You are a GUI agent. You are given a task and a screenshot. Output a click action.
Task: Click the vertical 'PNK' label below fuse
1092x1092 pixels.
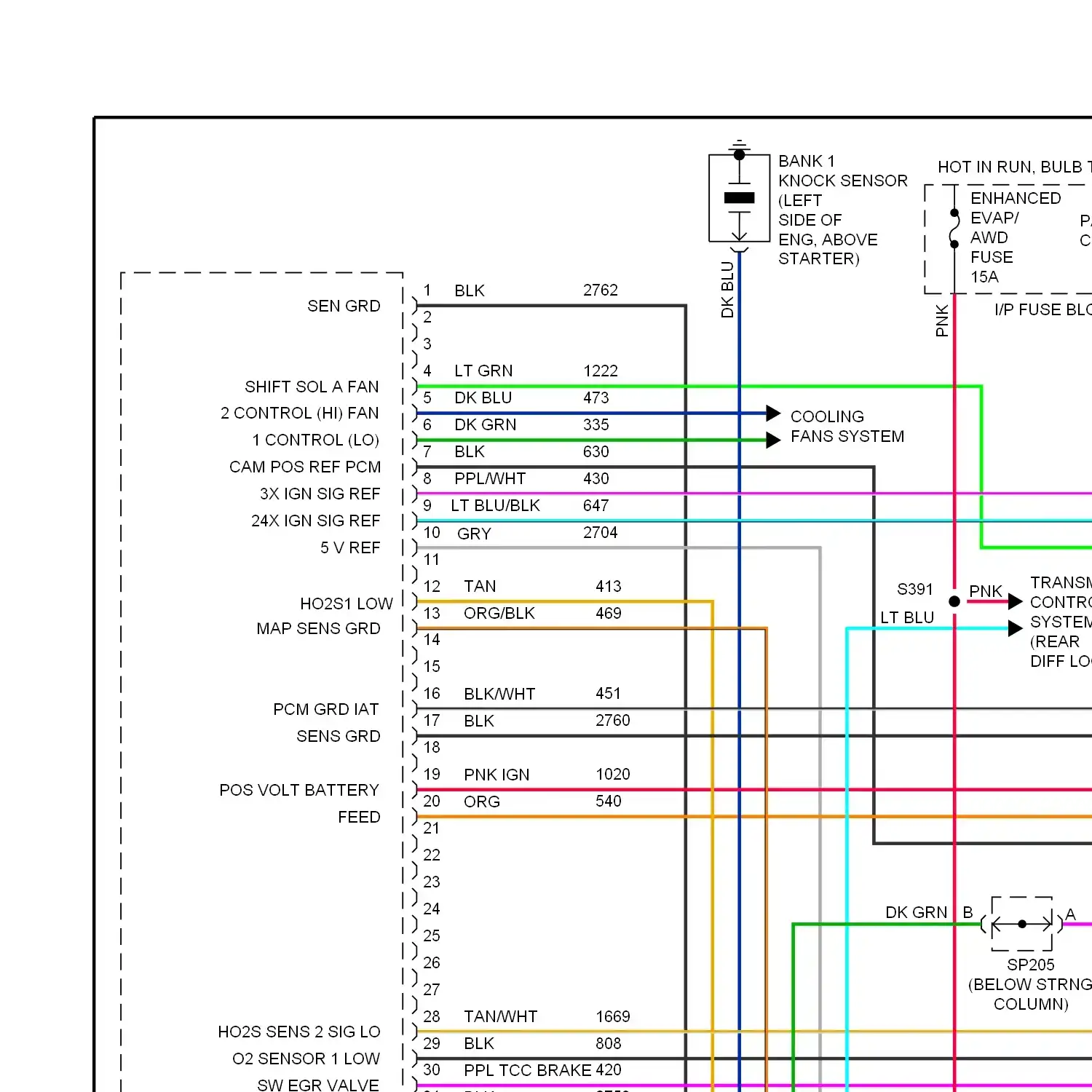[x=941, y=321]
